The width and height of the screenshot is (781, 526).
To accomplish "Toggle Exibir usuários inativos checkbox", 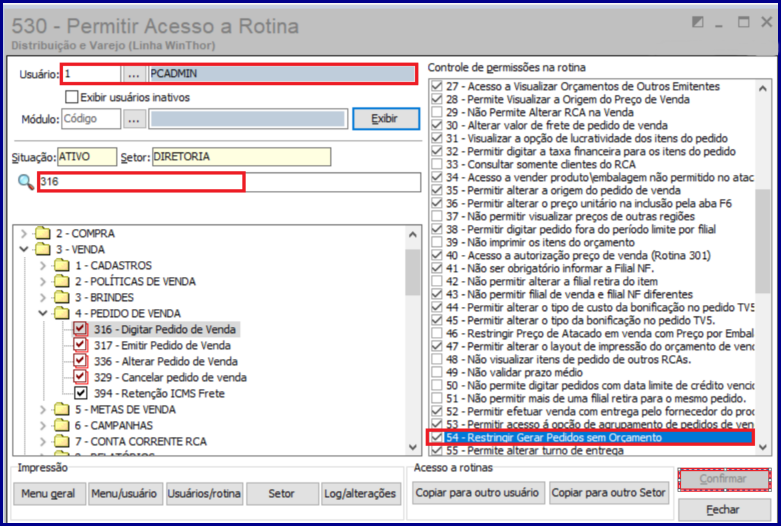I will tap(72, 97).
